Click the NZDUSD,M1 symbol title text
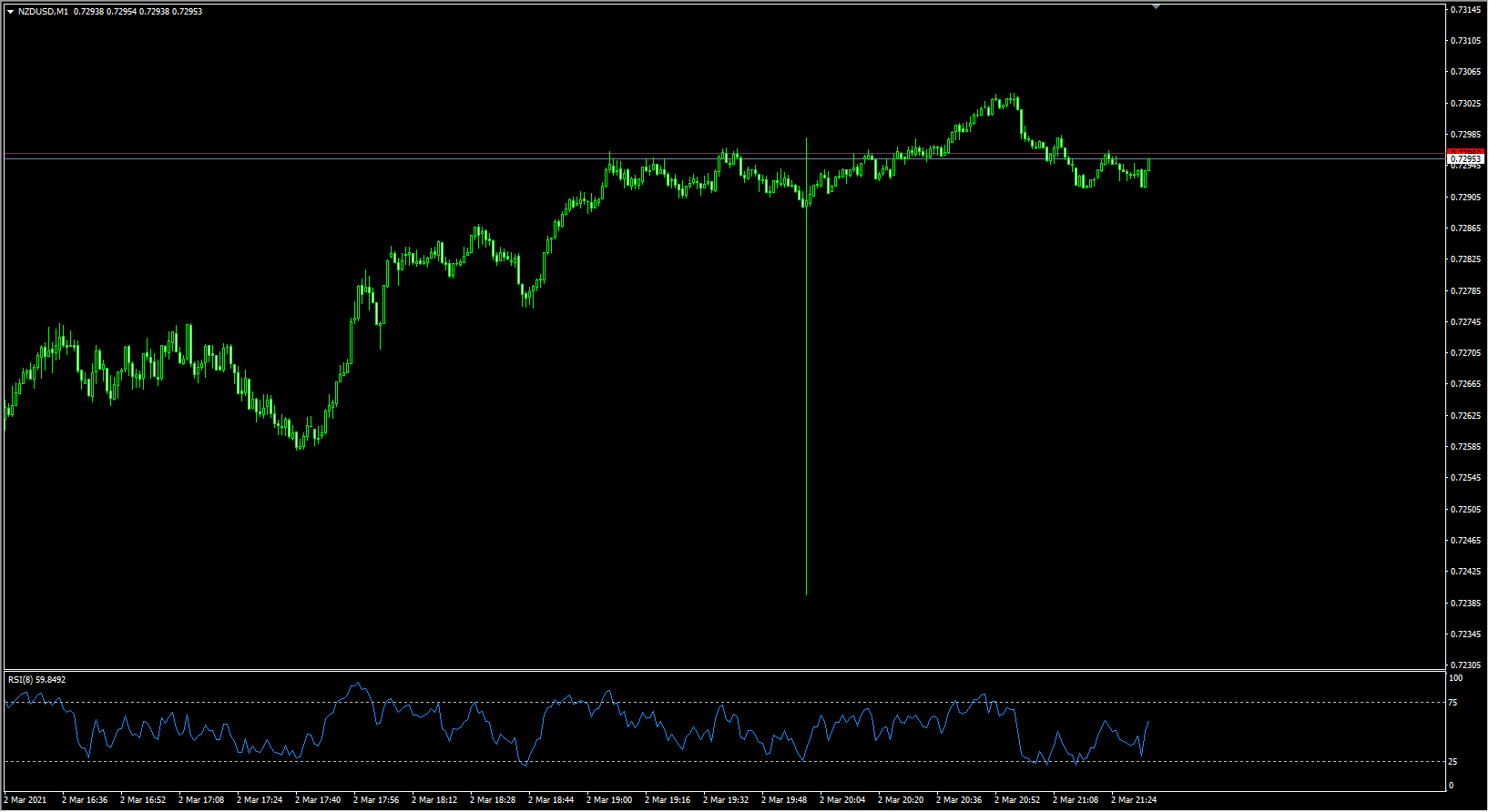1489x812 pixels. pyautogui.click(x=43, y=12)
